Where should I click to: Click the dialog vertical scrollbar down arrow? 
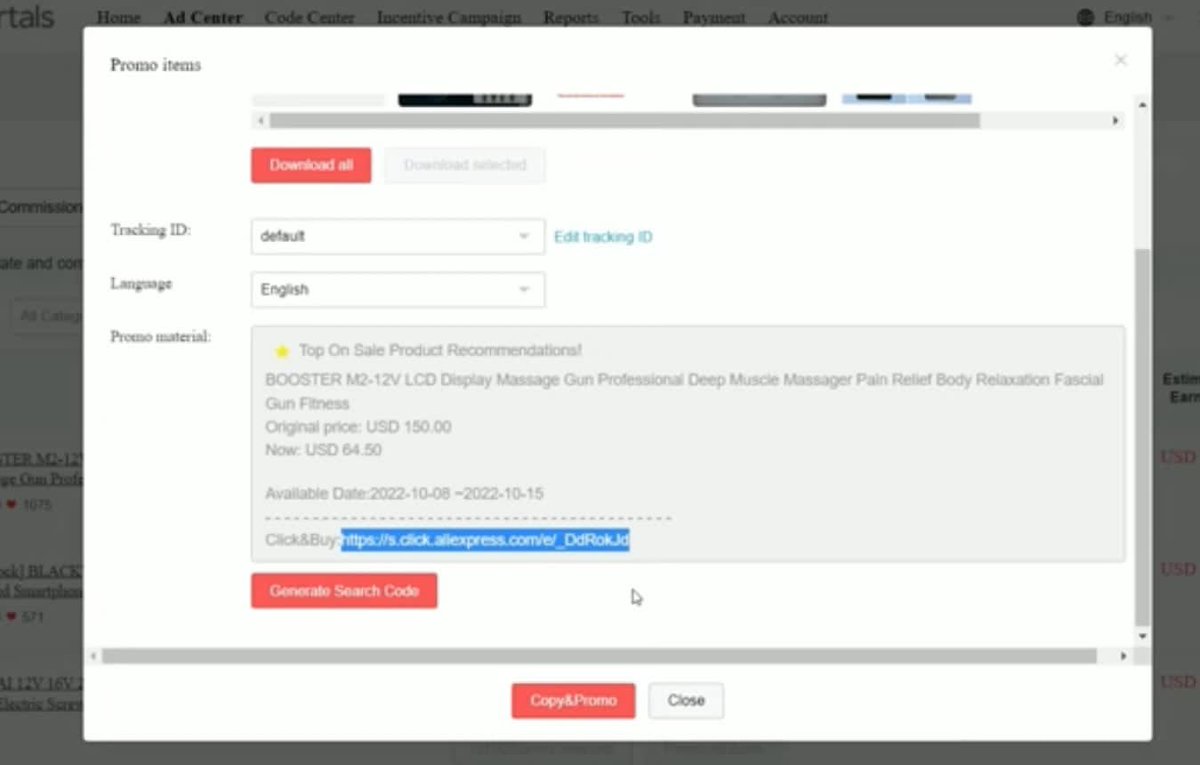[1143, 636]
